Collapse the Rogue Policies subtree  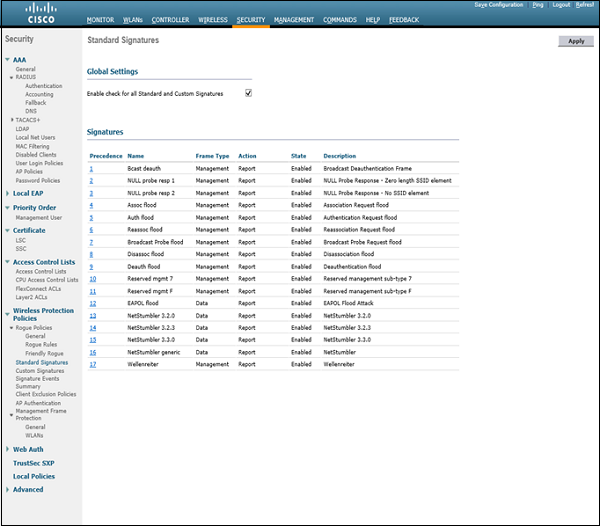point(11,327)
